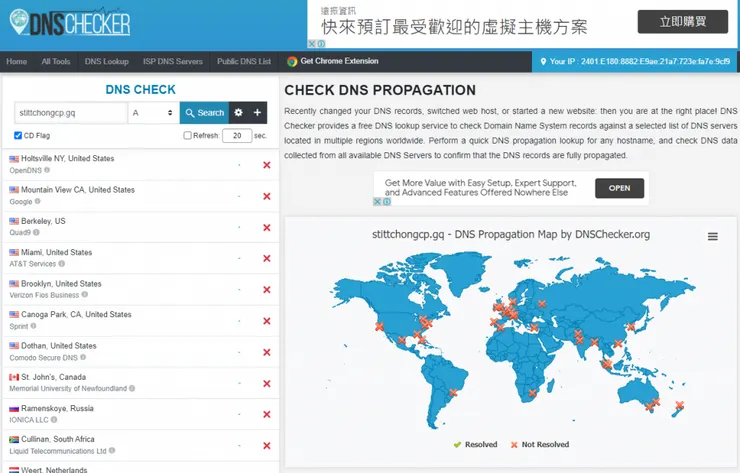
Task: Click info icon next to Liquid Telecommunications Ltd
Action: click(x=112, y=450)
